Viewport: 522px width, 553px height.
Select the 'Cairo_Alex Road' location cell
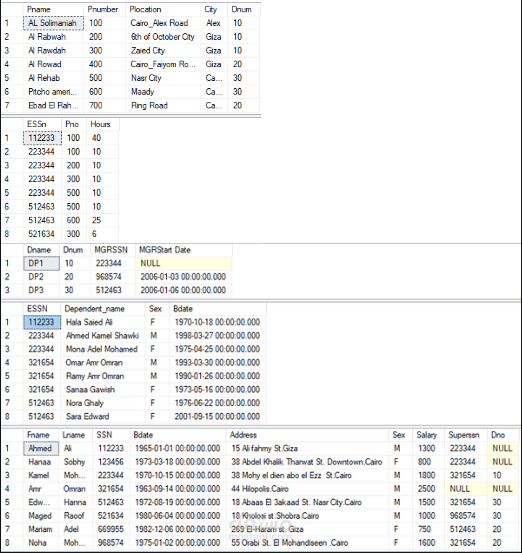click(163, 23)
